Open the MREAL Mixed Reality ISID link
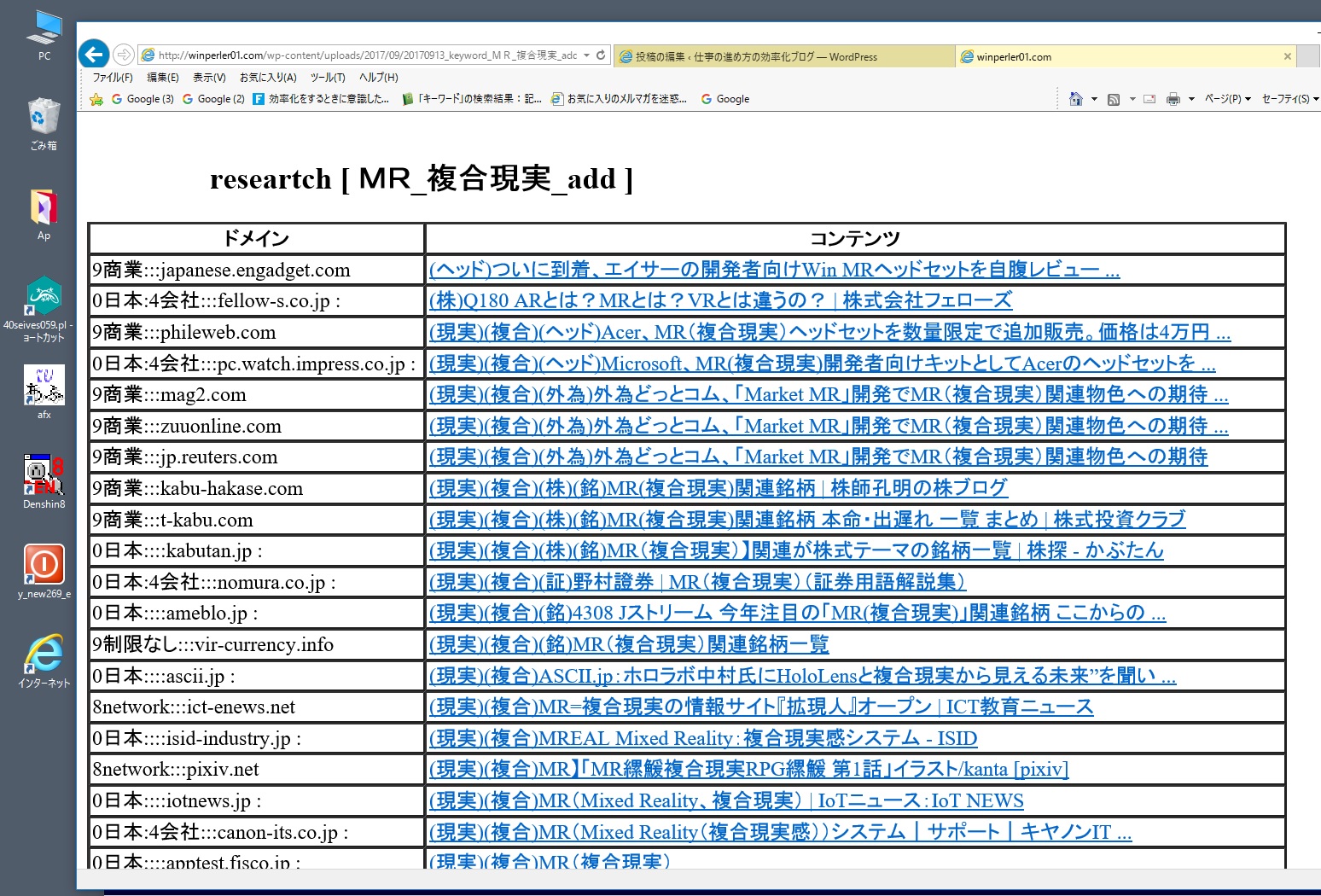The width and height of the screenshot is (1321, 896). tap(703, 738)
